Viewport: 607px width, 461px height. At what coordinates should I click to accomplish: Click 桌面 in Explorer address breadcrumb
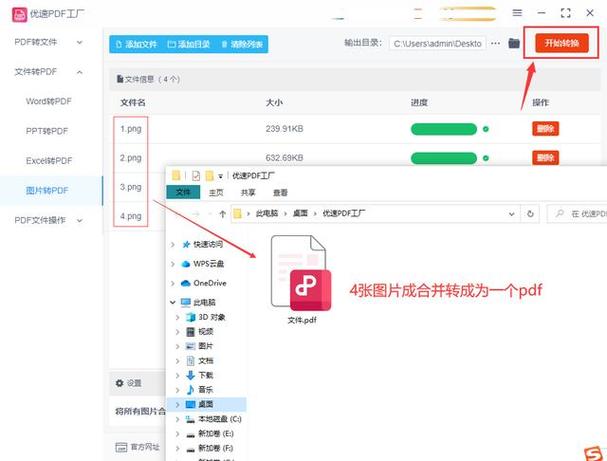[300, 213]
